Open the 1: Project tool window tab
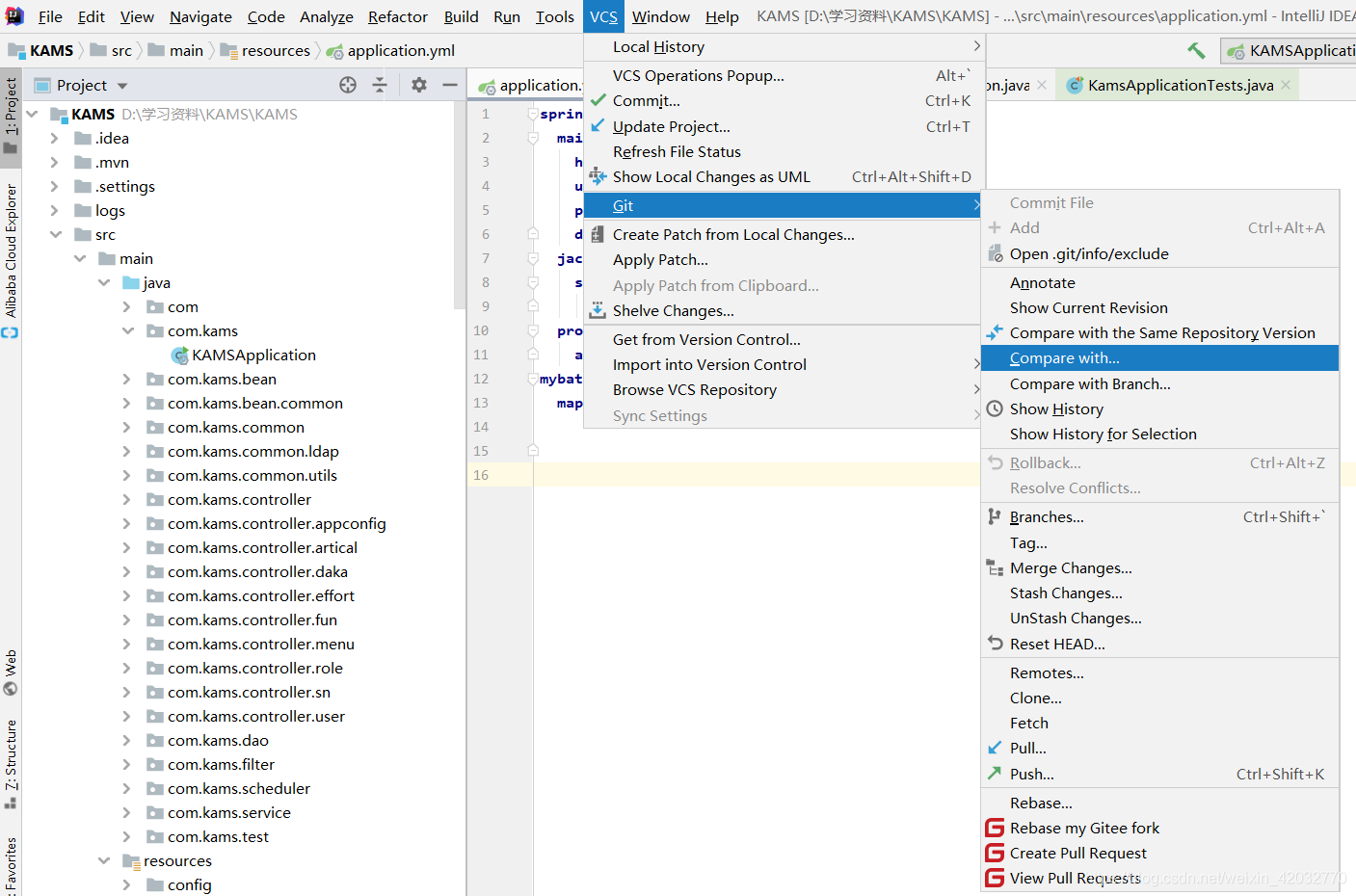The width and height of the screenshot is (1356, 896). pos(11,116)
